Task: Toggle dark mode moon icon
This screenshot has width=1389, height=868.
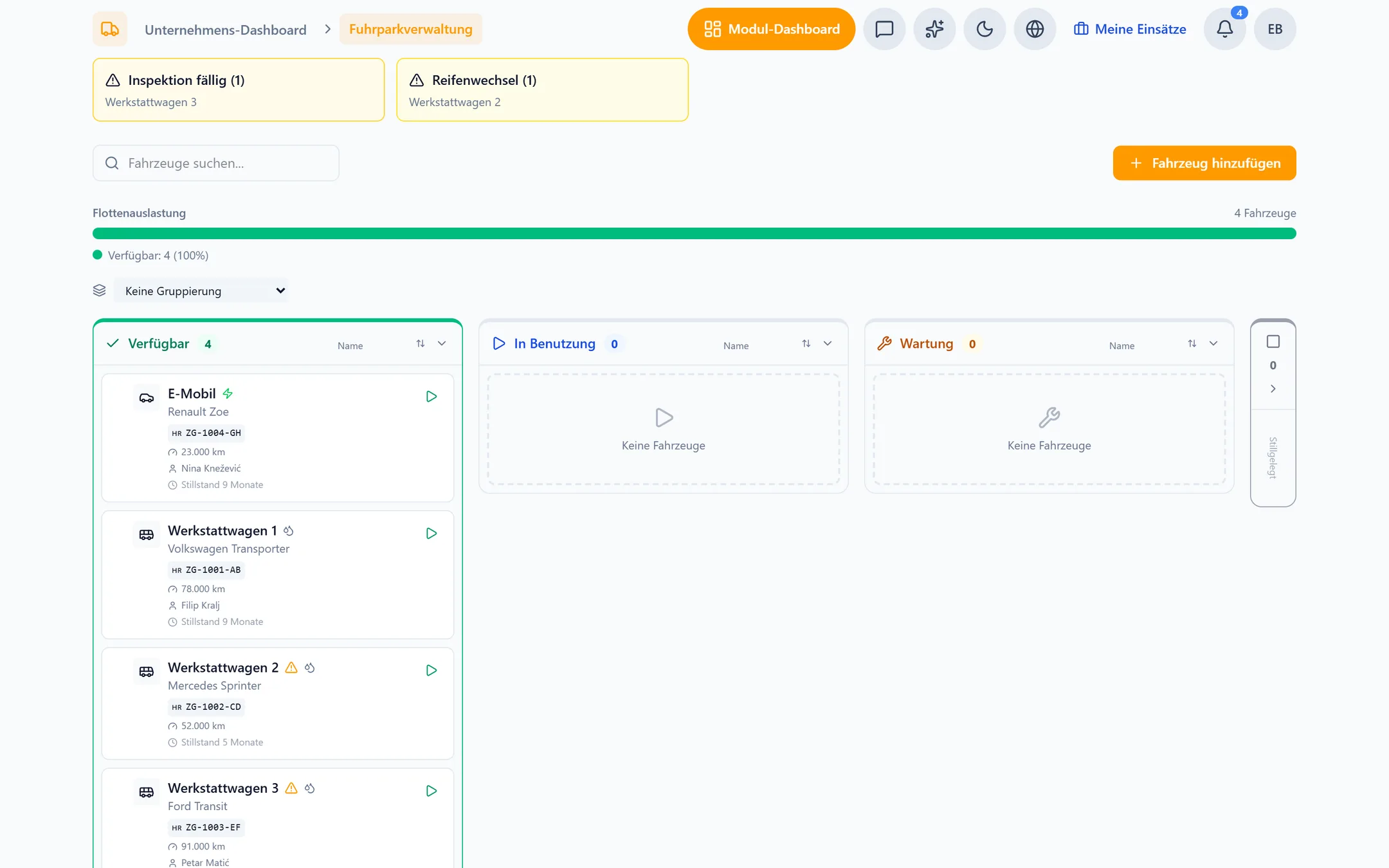Action: click(x=985, y=29)
